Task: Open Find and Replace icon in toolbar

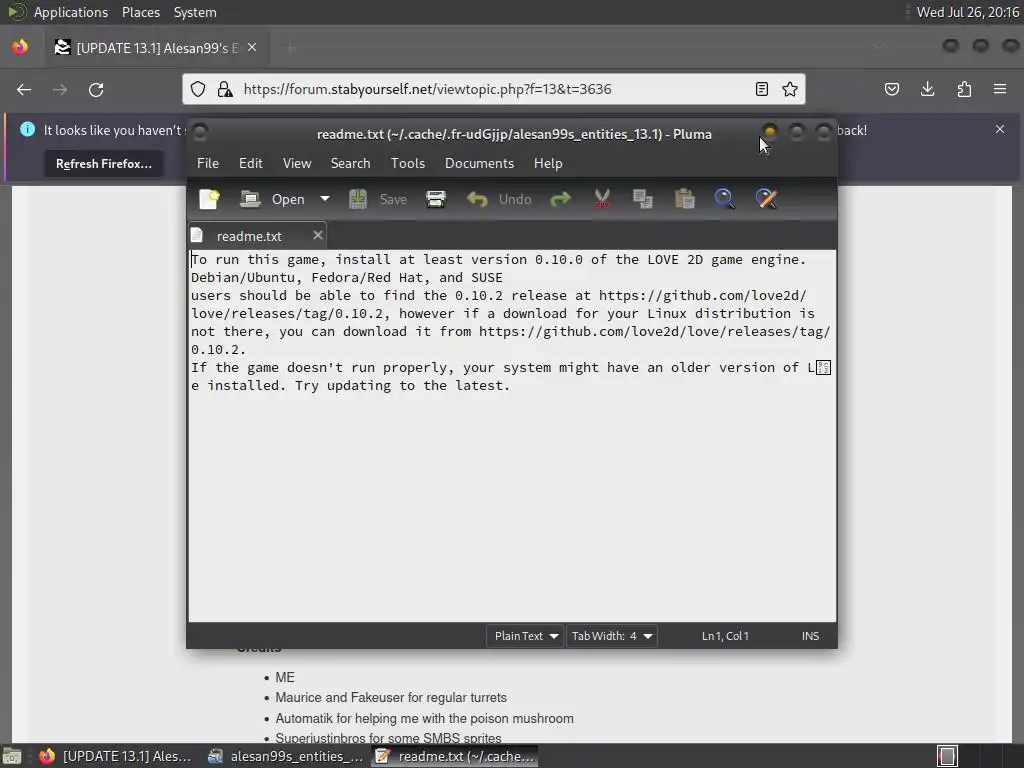Action: pos(766,199)
